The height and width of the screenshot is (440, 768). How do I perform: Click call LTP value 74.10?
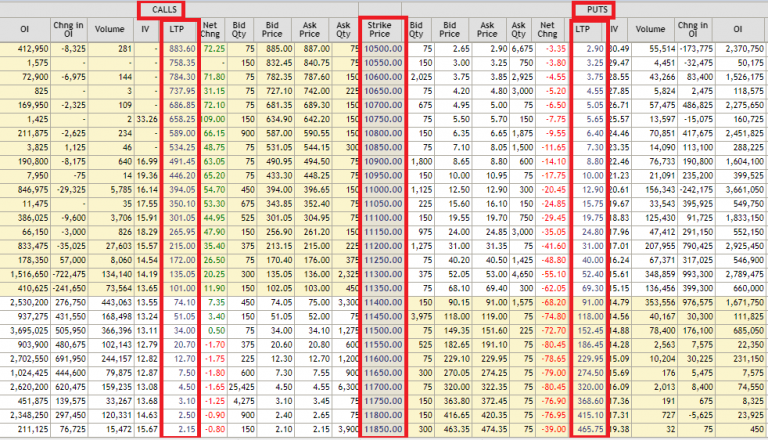coord(184,303)
